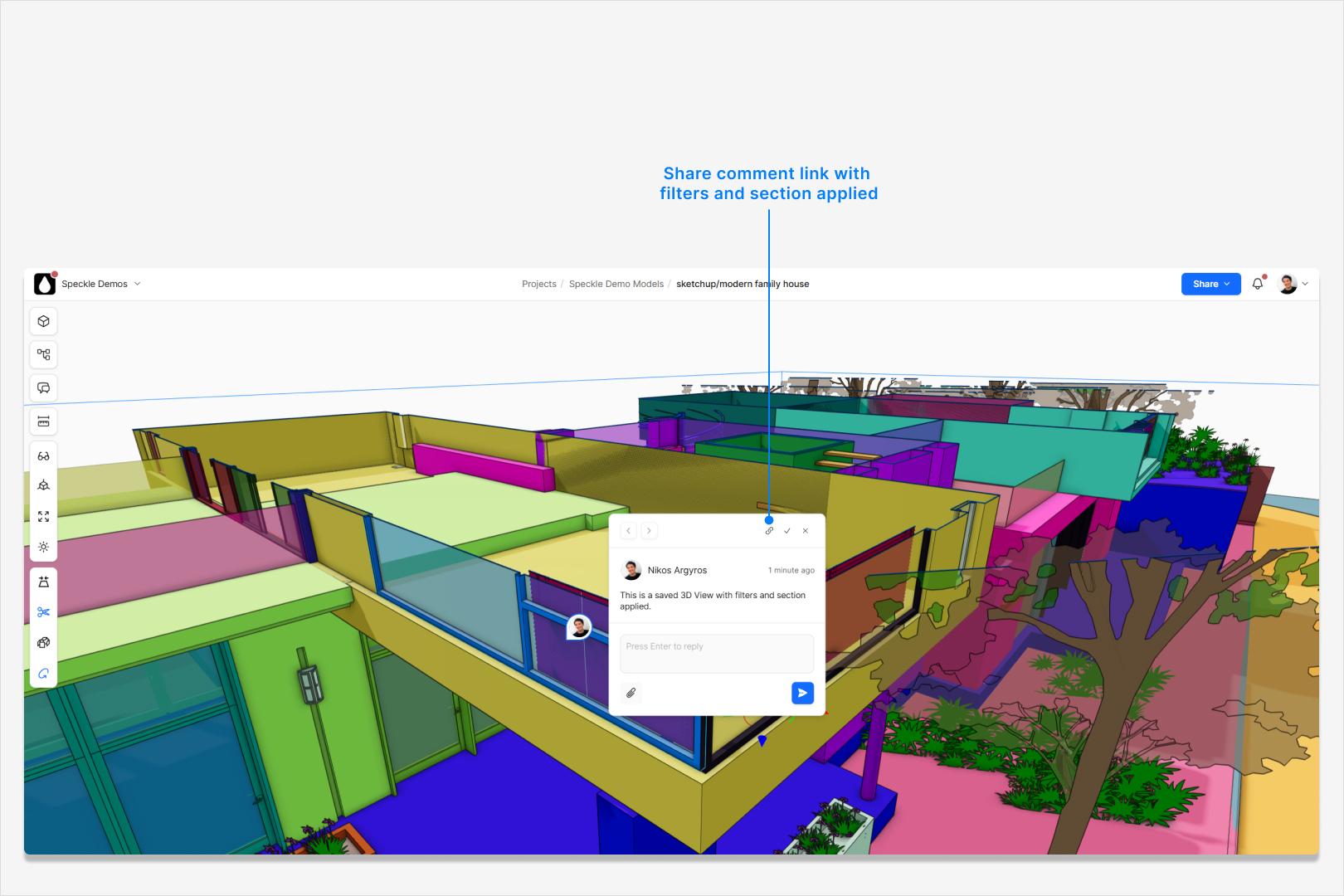Image resolution: width=1344 pixels, height=896 pixels.
Task: Expand the user avatar menu
Action: (x=1293, y=284)
